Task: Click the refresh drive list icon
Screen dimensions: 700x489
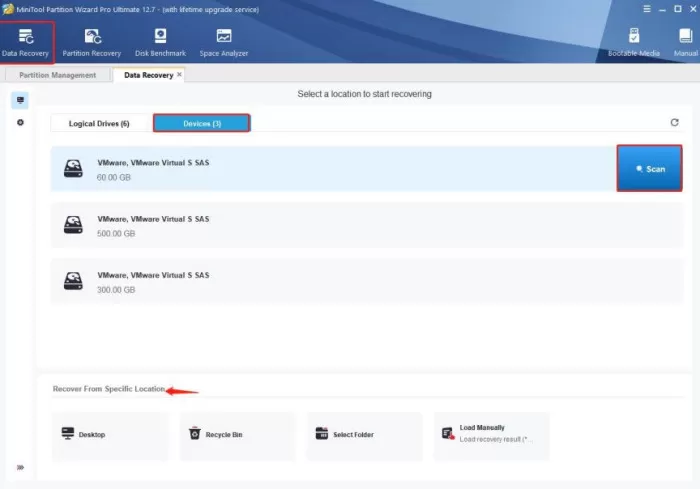Action: (675, 122)
